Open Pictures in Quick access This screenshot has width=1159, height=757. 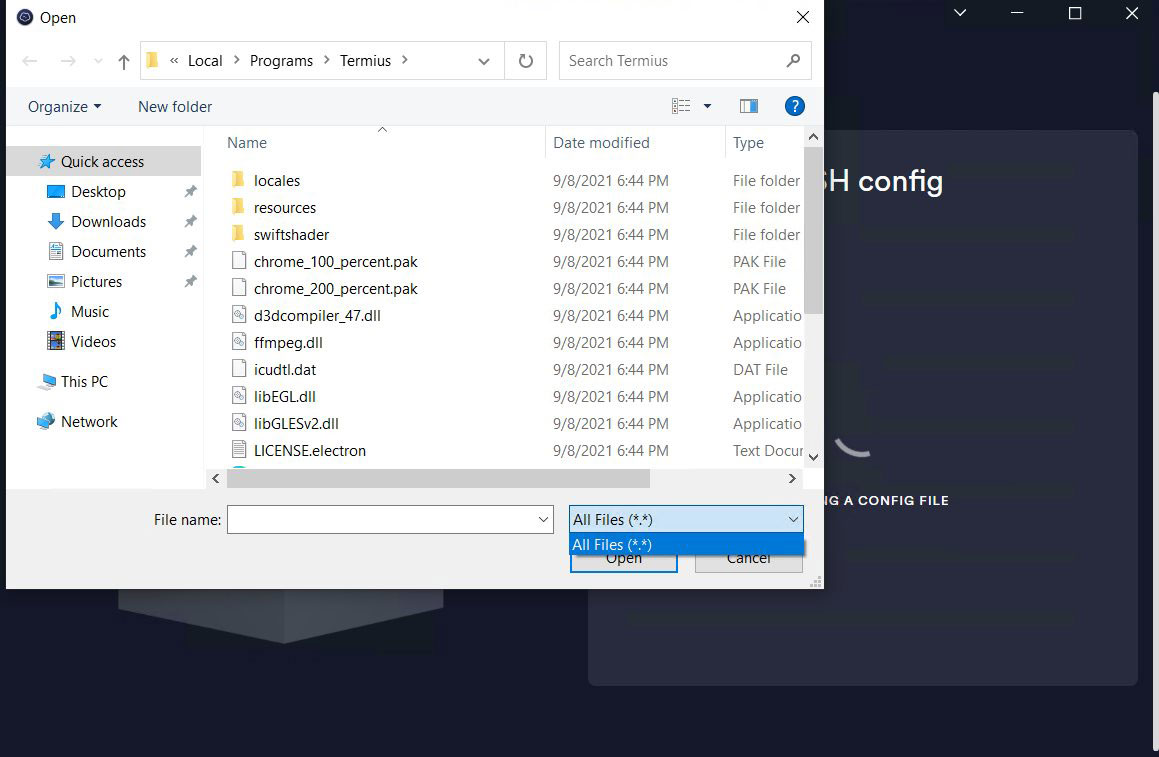tap(96, 282)
